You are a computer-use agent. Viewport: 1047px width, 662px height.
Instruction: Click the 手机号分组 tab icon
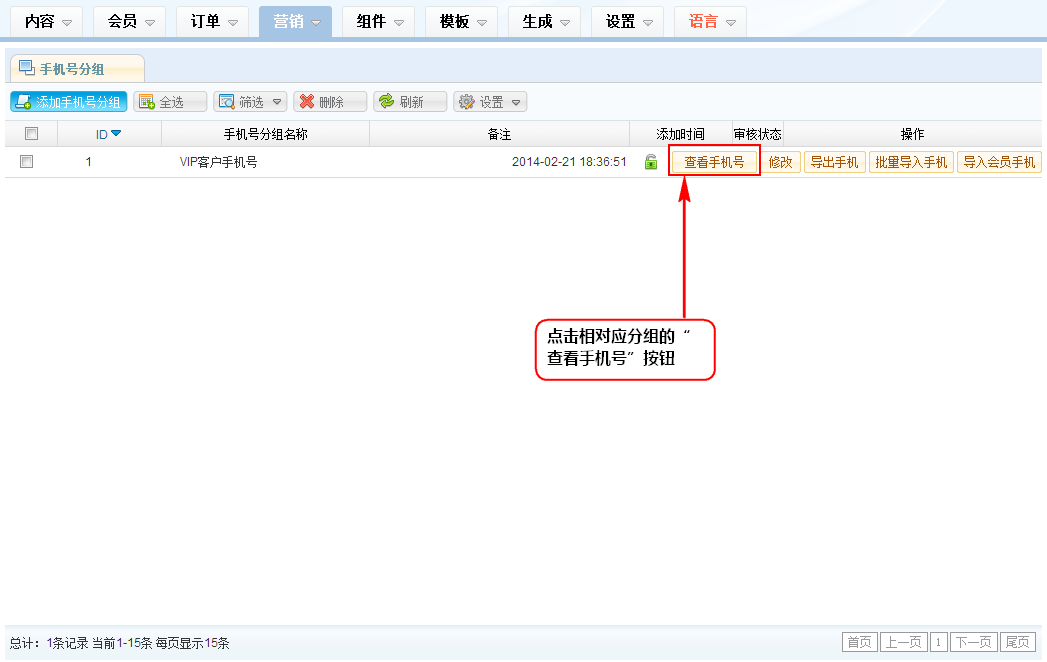pyautogui.click(x=26, y=68)
